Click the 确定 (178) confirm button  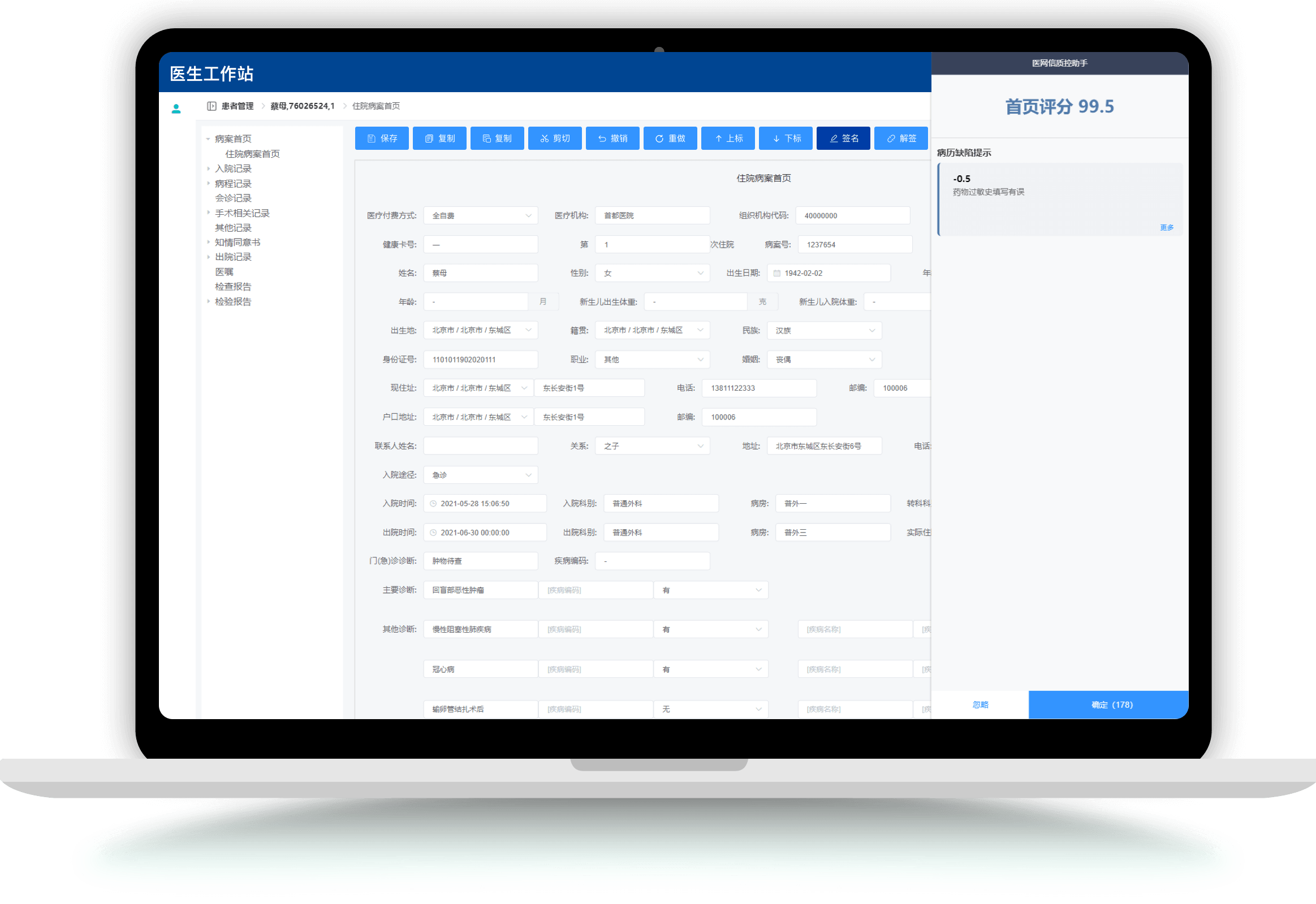[1108, 704]
